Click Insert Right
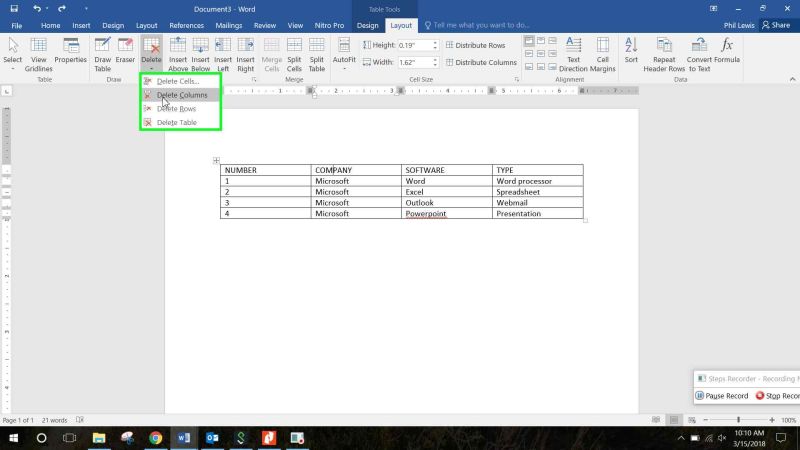This screenshot has width=800, height=450. pos(245,54)
